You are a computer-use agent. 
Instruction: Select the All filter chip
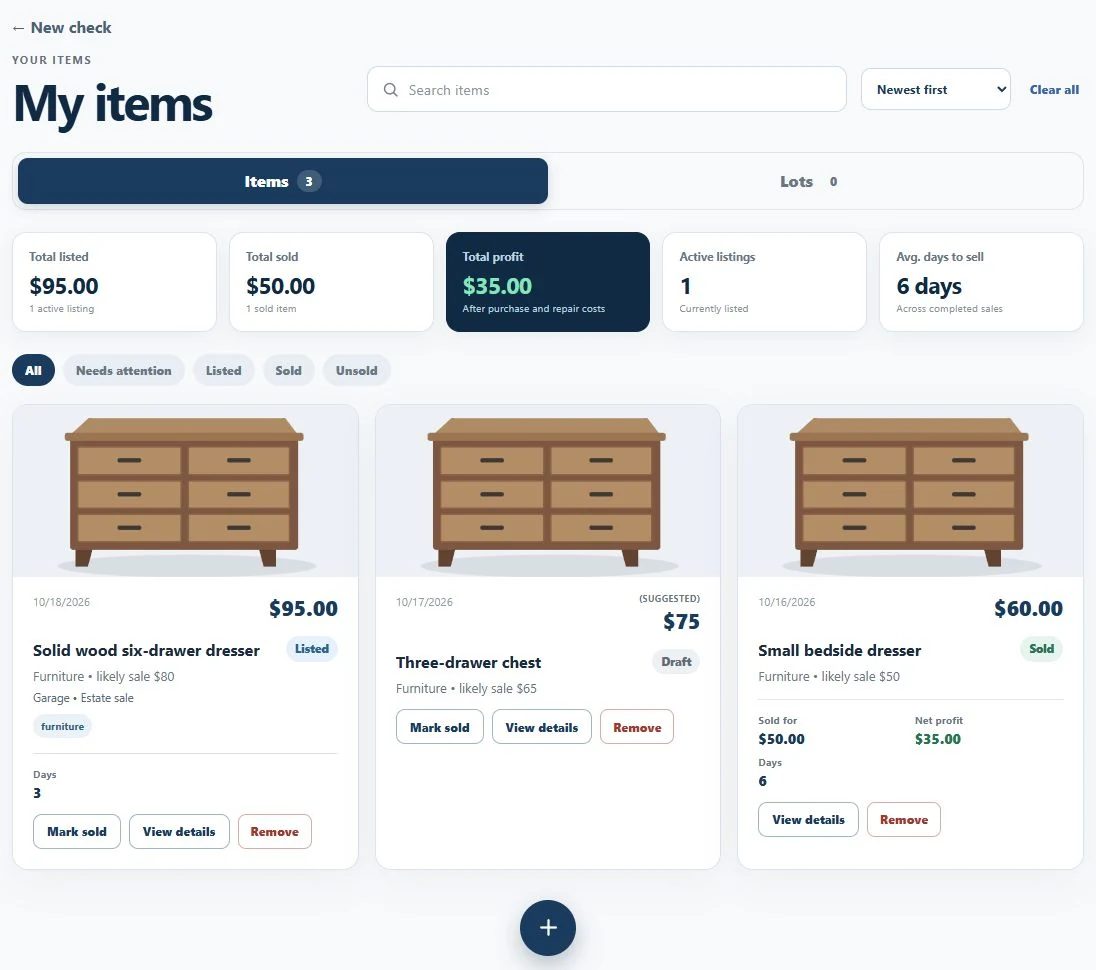coord(34,370)
